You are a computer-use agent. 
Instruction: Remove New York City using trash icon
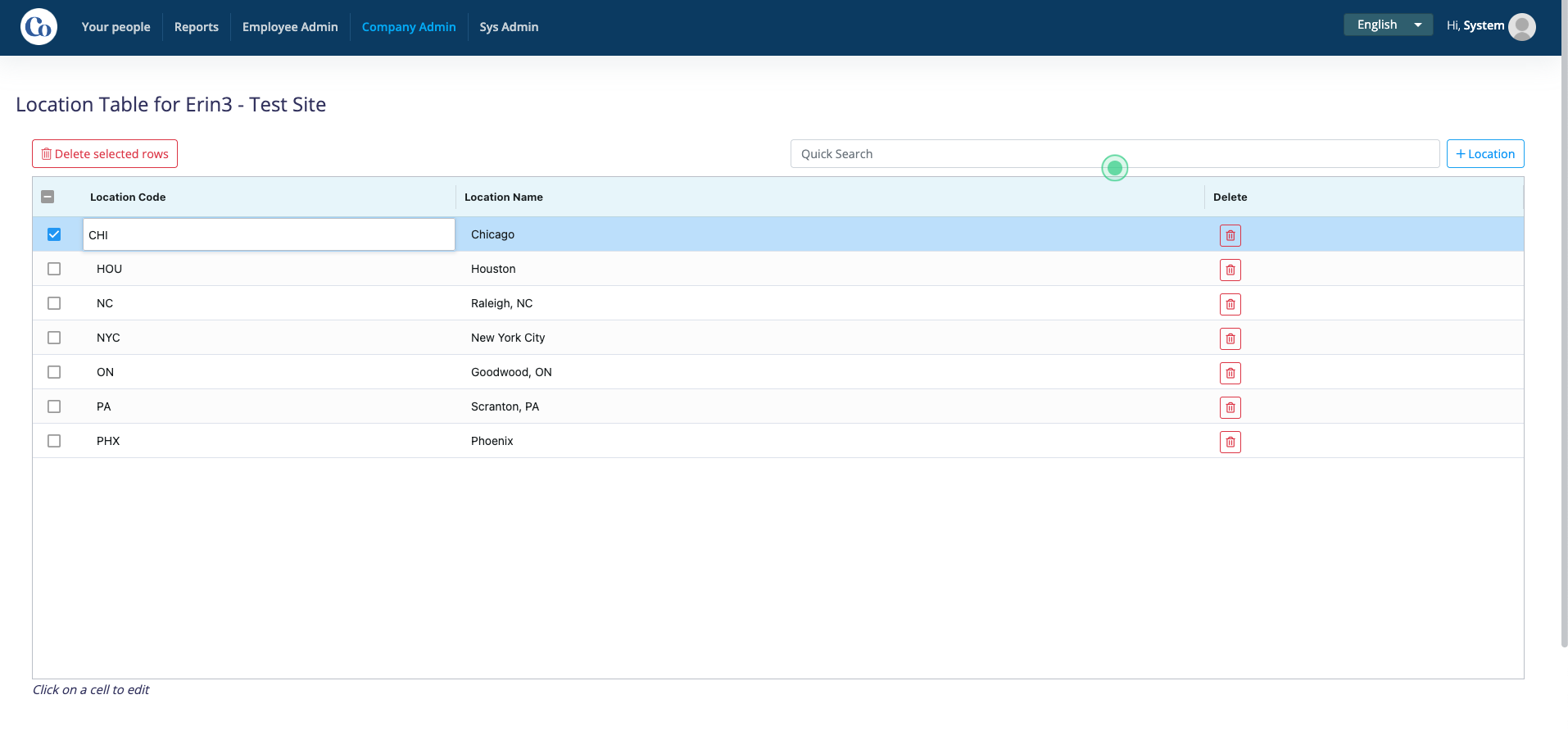point(1230,338)
